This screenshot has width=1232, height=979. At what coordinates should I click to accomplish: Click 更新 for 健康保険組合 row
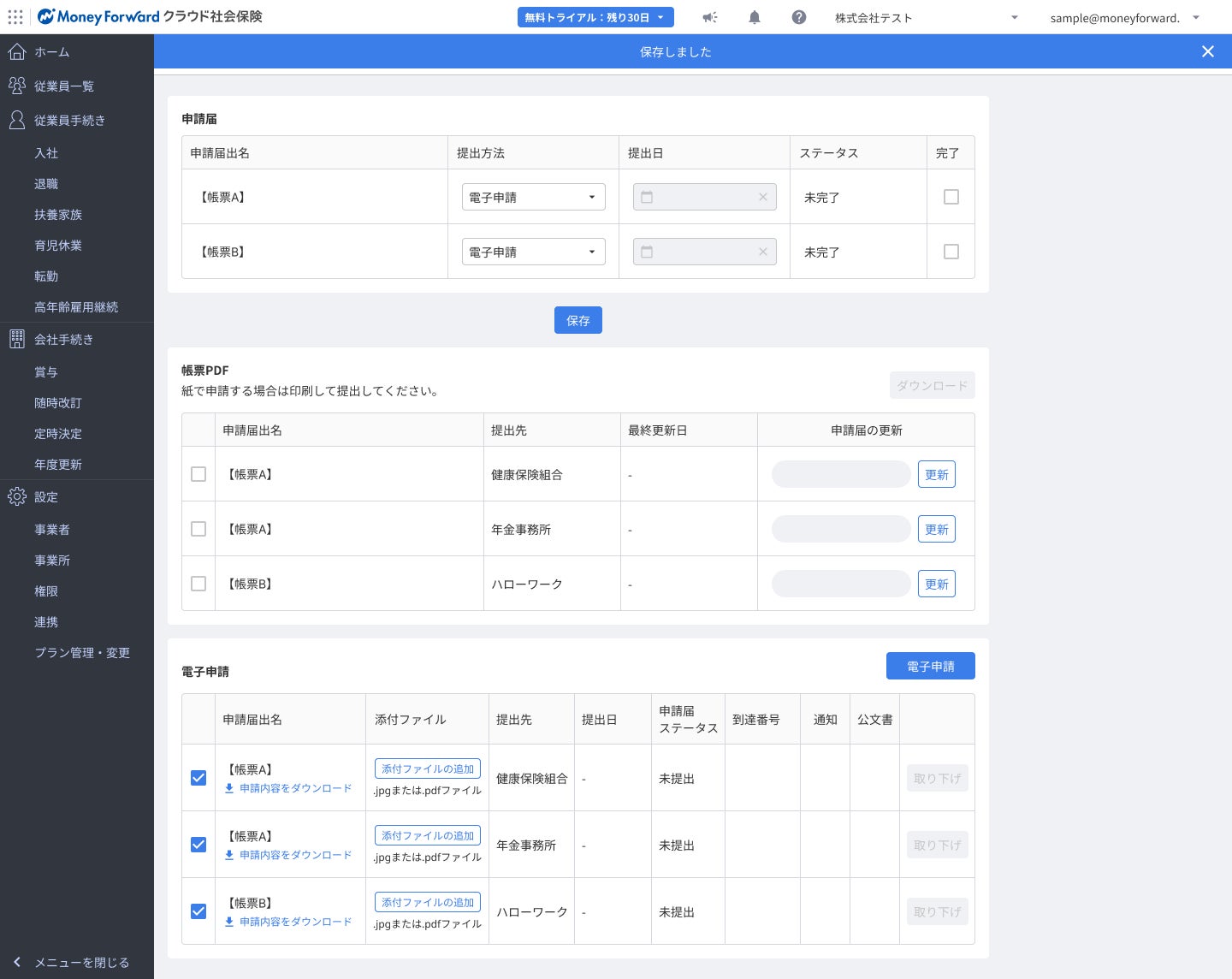pos(937,474)
